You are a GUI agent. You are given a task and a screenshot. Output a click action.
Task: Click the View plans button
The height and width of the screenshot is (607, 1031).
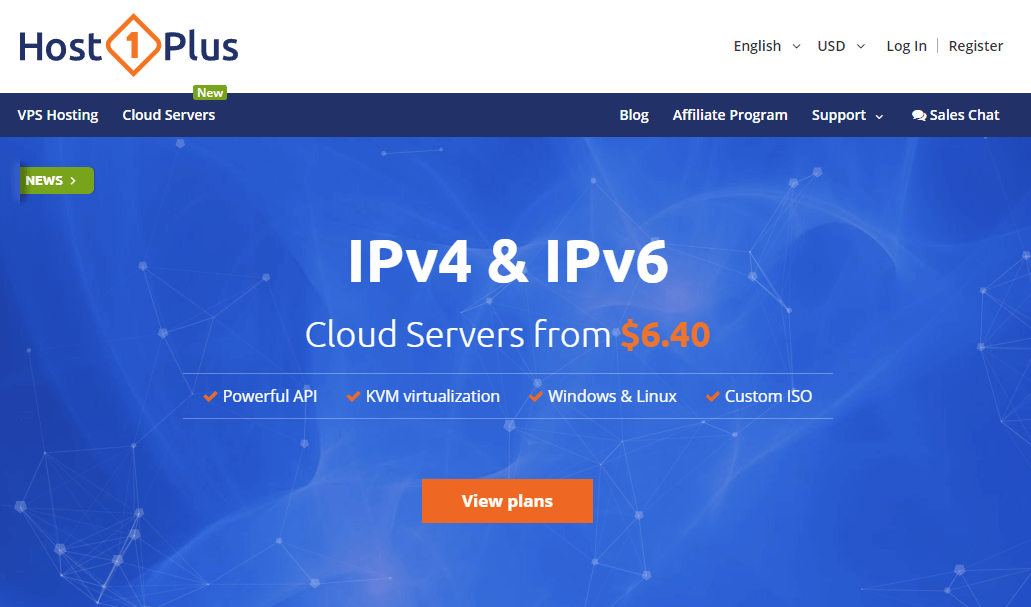pyautogui.click(x=507, y=501)
